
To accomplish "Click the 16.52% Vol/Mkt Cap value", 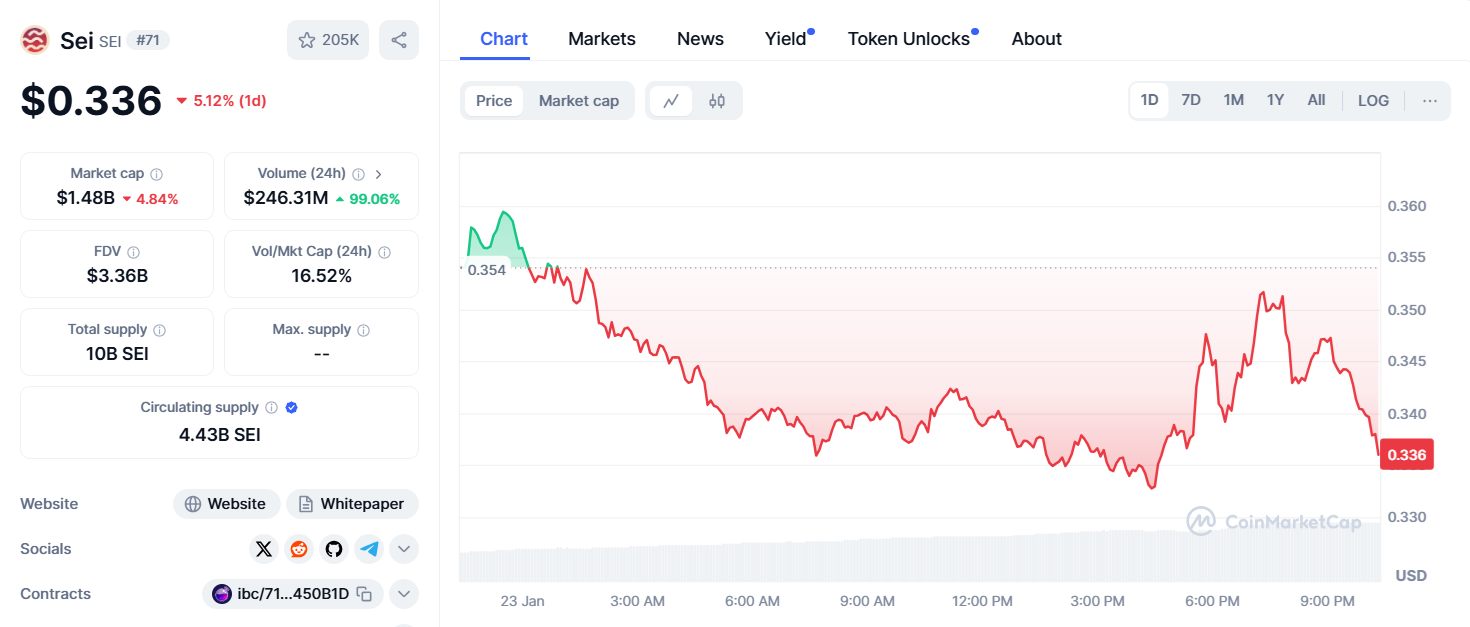I will 321,276.
